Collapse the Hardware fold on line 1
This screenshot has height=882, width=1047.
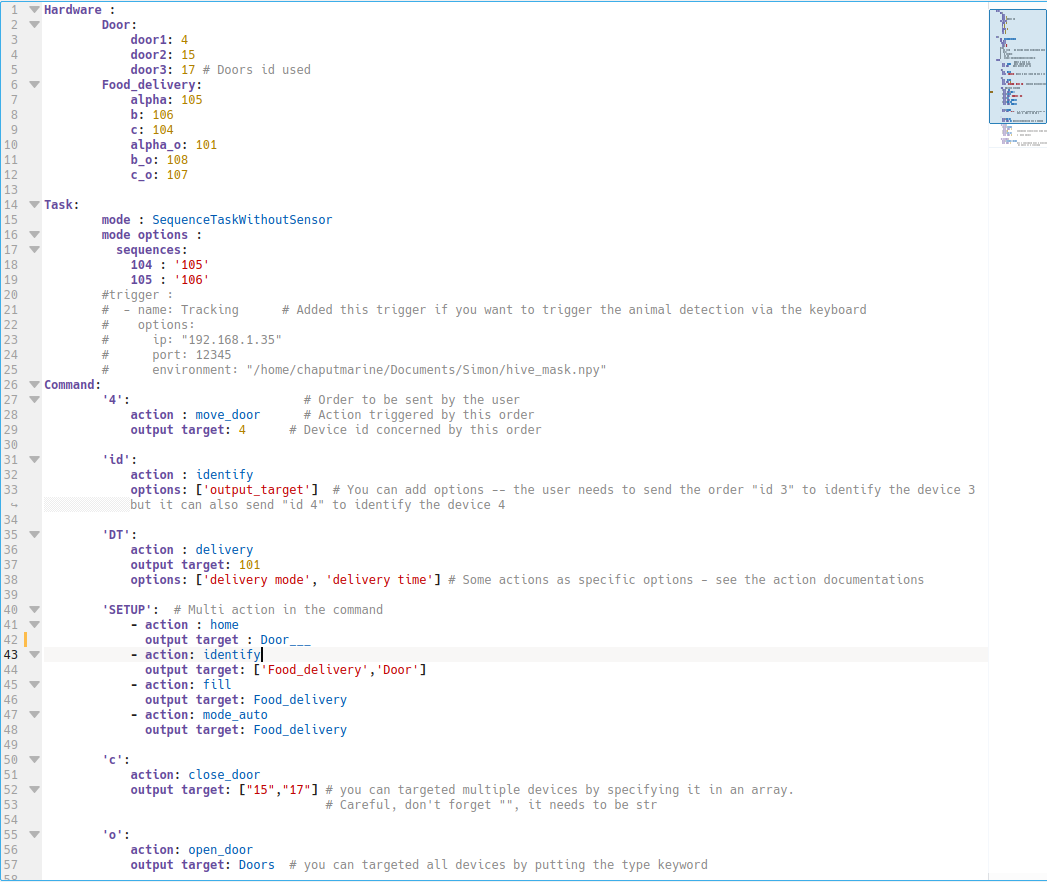tap(35, 9)
